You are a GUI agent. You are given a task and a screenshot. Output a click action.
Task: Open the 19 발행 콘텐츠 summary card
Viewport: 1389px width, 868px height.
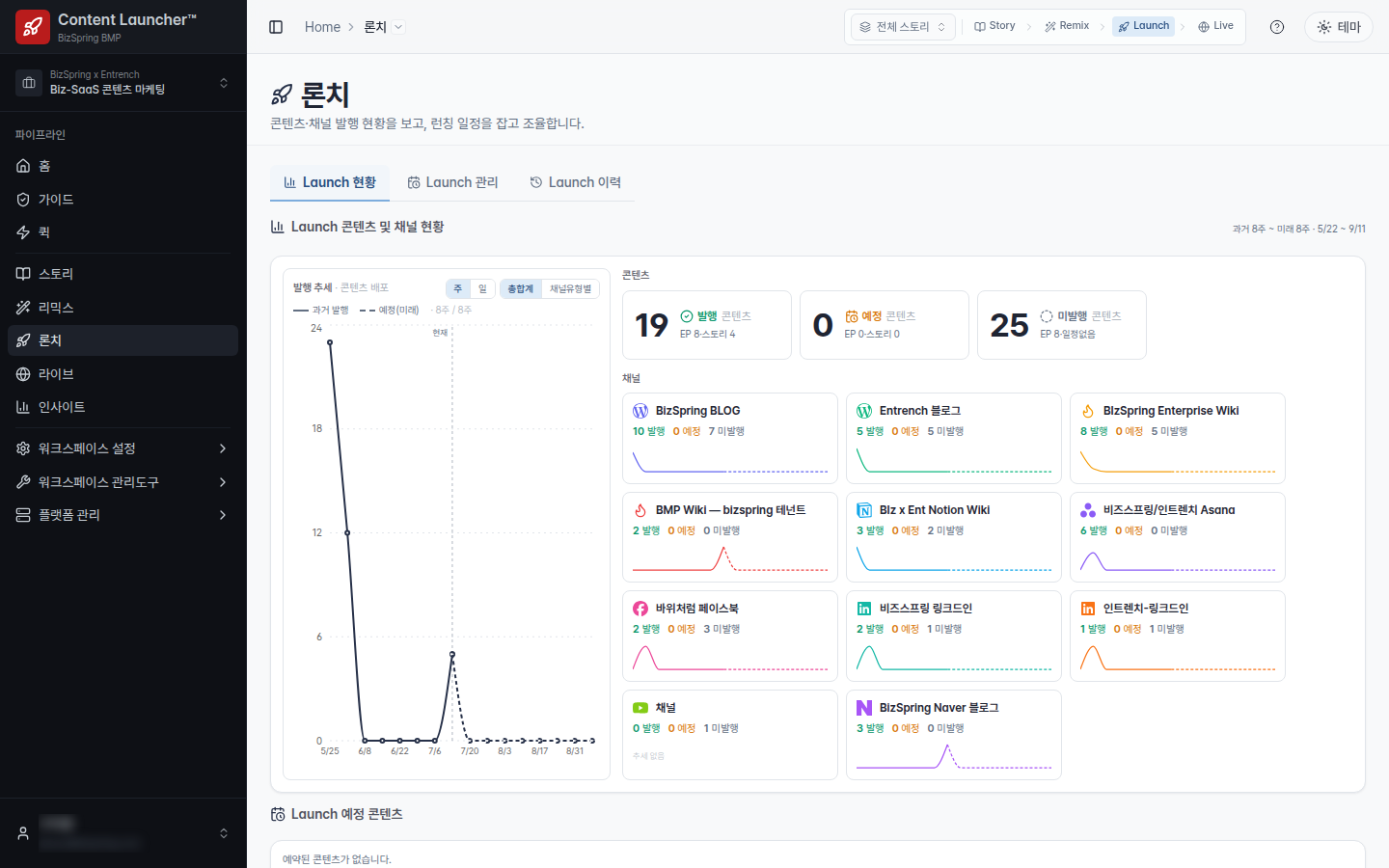(707, 325)
